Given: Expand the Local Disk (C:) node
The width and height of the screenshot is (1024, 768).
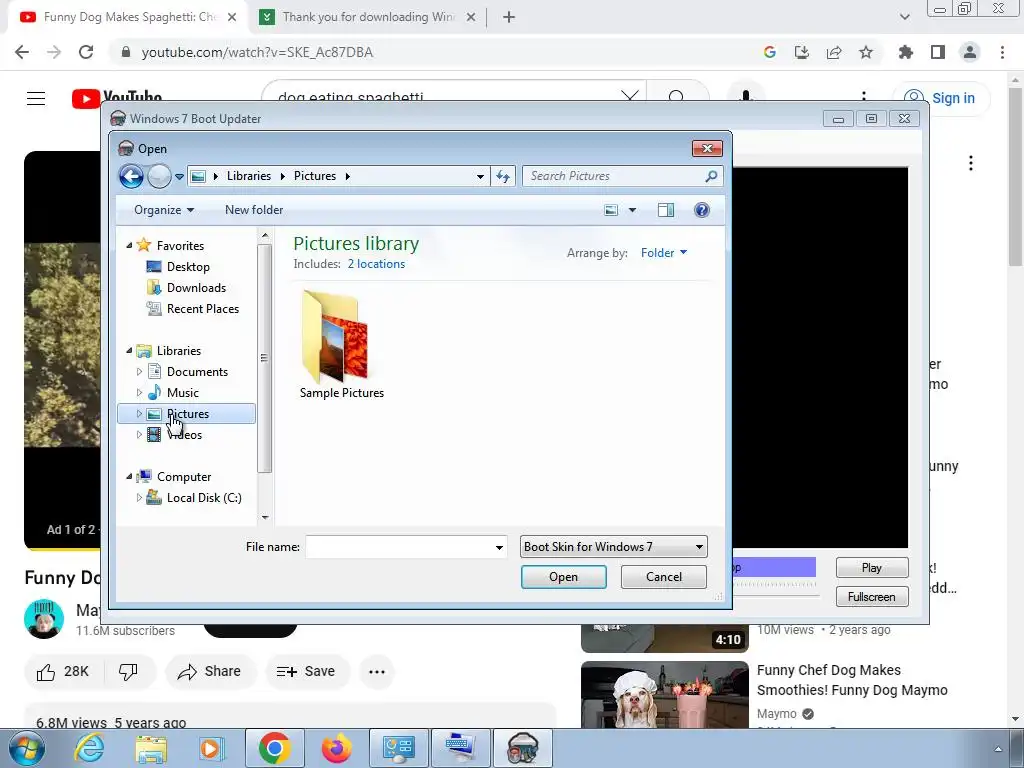Looking at the screenshot, I should pyautogui.click(x=139, y=498).
